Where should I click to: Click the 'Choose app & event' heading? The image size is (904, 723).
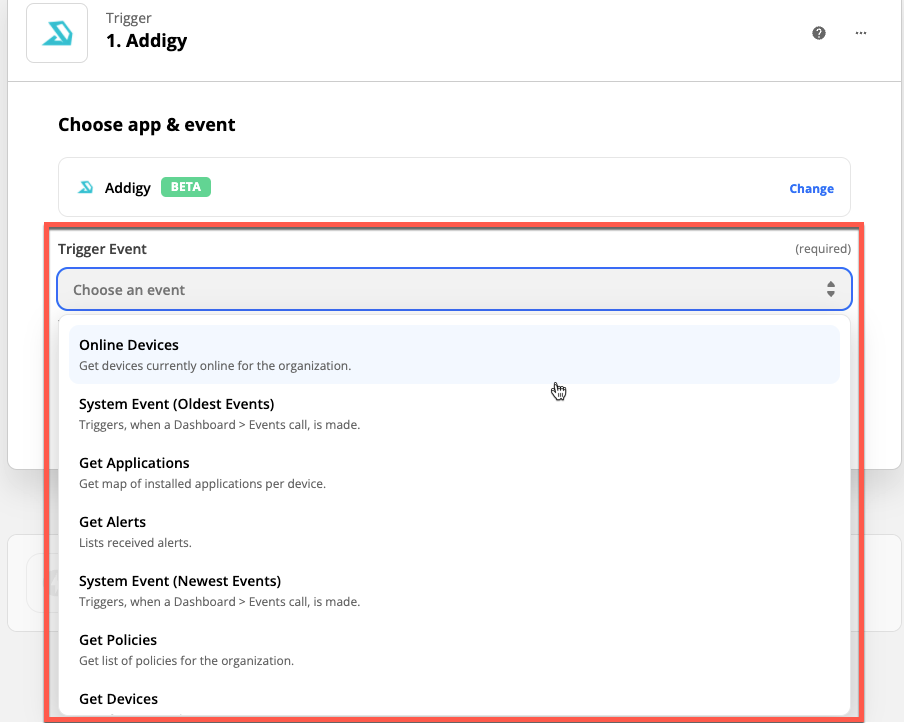[x=146, y=125]
